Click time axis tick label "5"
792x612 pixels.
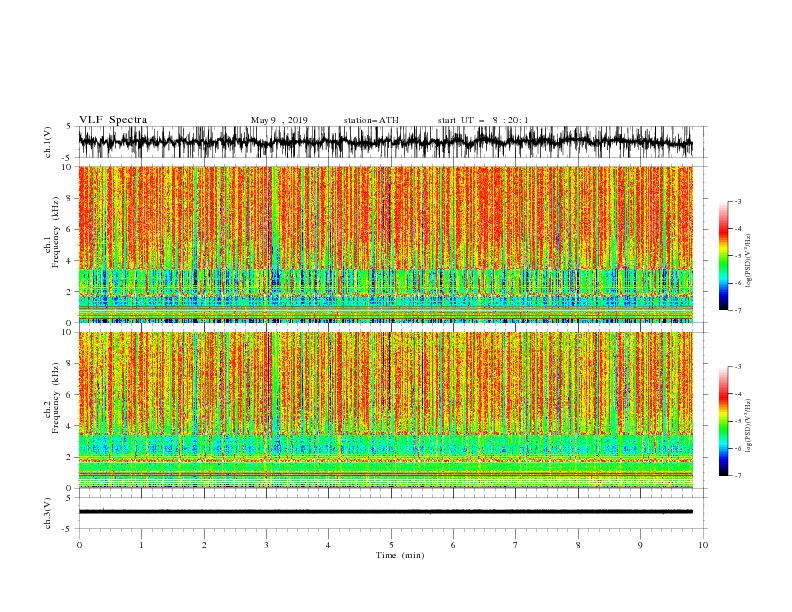(x=391, y=545)
